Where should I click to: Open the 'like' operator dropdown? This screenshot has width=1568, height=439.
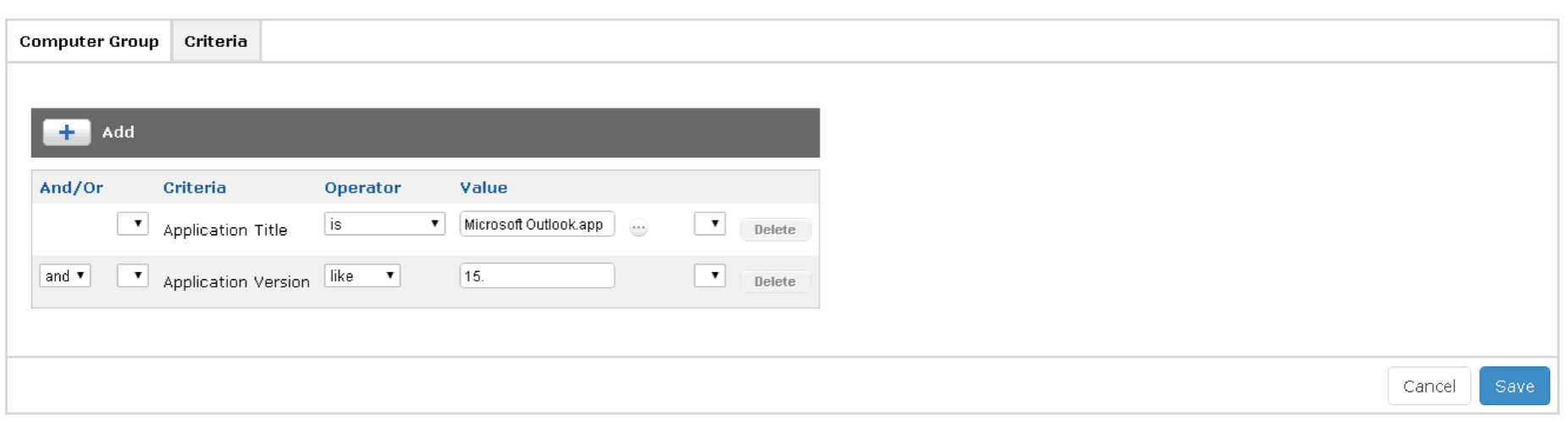(362, 275)
